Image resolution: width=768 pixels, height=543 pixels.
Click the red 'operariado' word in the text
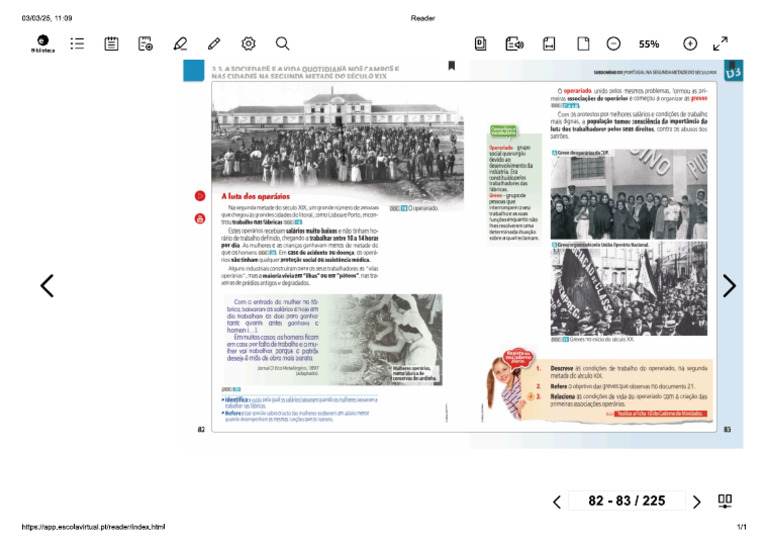(x=577, y=91)
